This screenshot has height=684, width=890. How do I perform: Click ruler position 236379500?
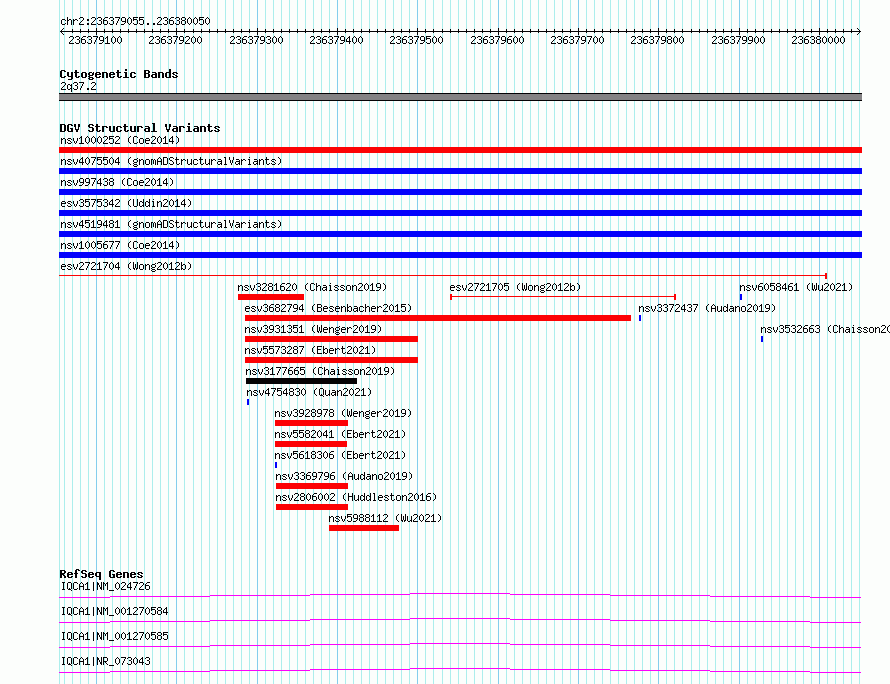point(417,40)
